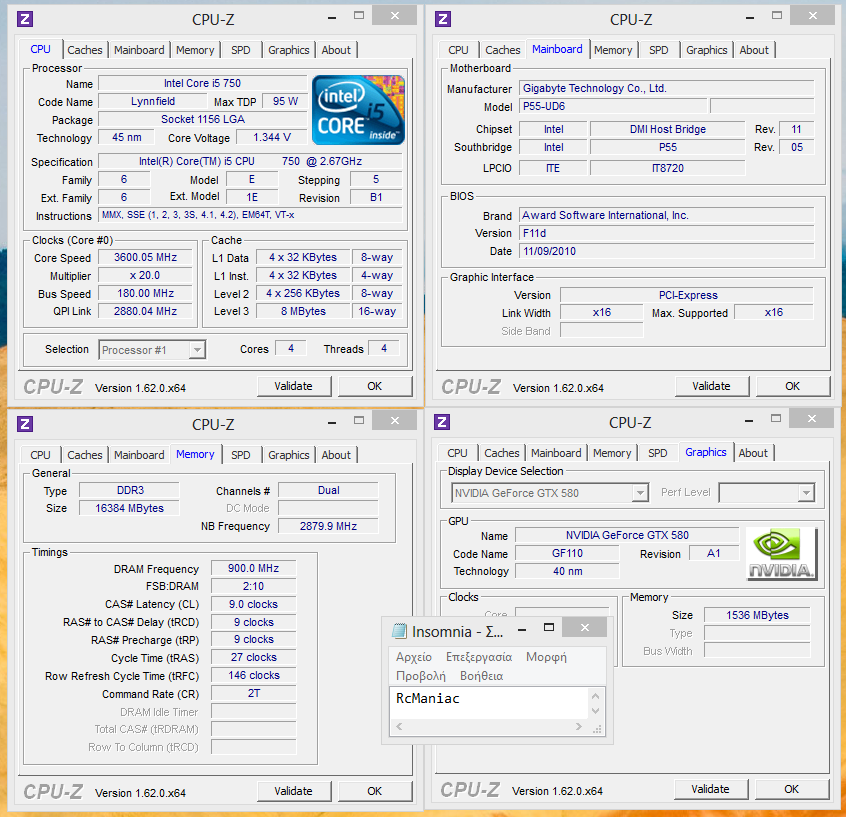Open the Processor #1 selection dropdown
Screen dimensions: 846x817
tap(196, 349)
